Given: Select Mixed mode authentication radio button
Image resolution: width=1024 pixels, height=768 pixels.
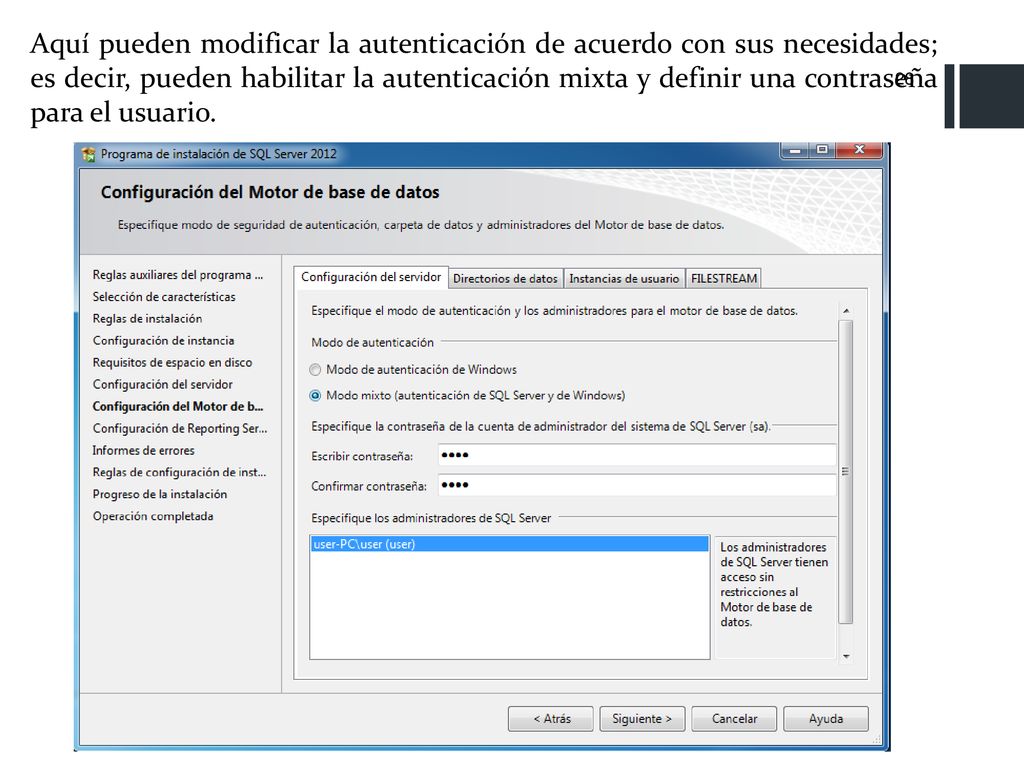Looking at the screenshot, I should tap(315, 396).
